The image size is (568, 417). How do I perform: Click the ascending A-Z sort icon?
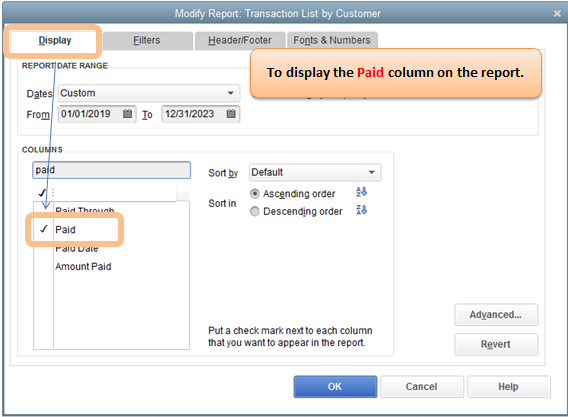coord(362,192)
